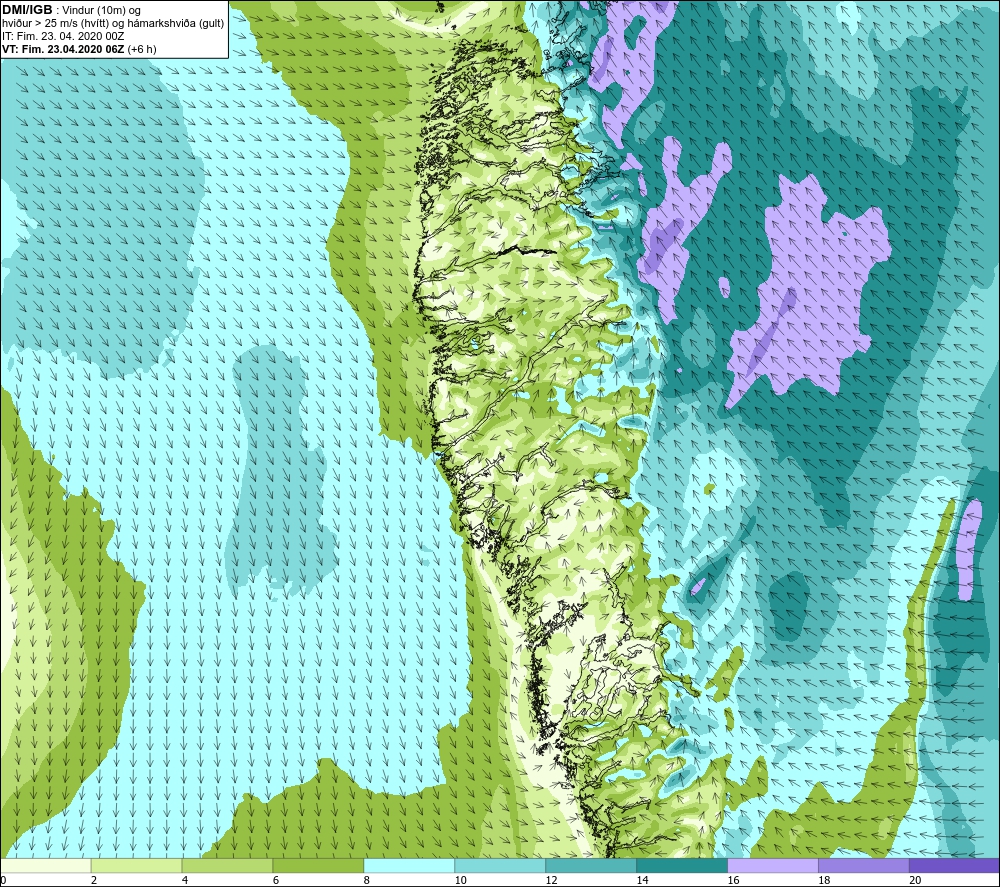Click the legend swatch above 20 m/s
This screenshot has height=887, width=1000.
point(954,866)
